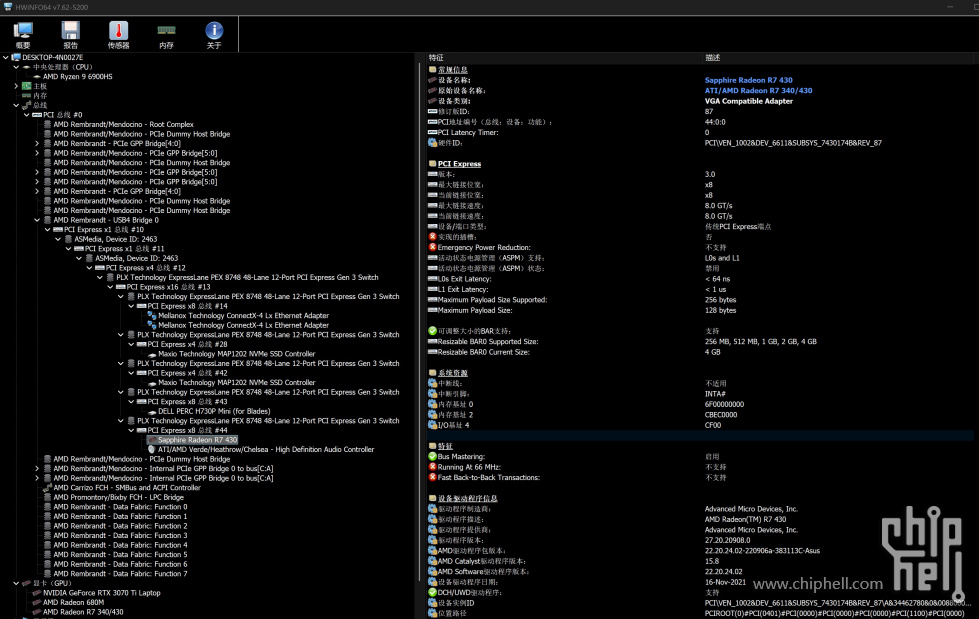979x619 pixels.
Task: Click the computer icon beside DESKTOP-4N0027E
Action: (16, 57)
